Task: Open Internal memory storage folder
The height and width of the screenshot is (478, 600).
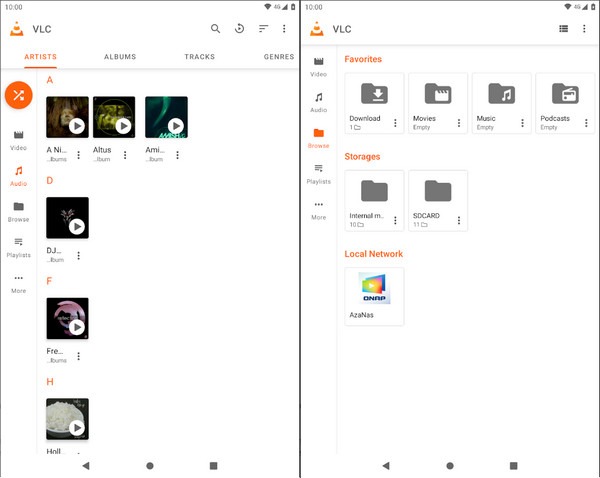Action: [374, 201]
